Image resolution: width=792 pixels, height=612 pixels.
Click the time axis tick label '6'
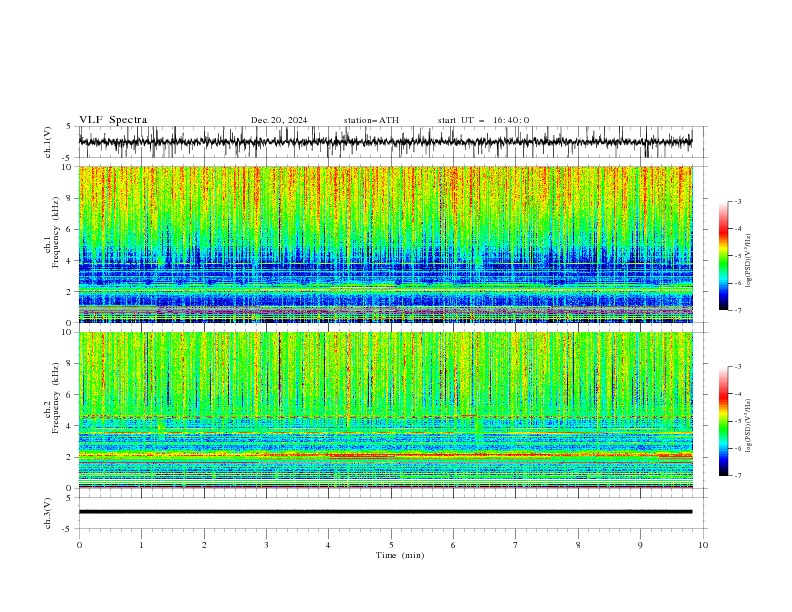click(453, 545)
